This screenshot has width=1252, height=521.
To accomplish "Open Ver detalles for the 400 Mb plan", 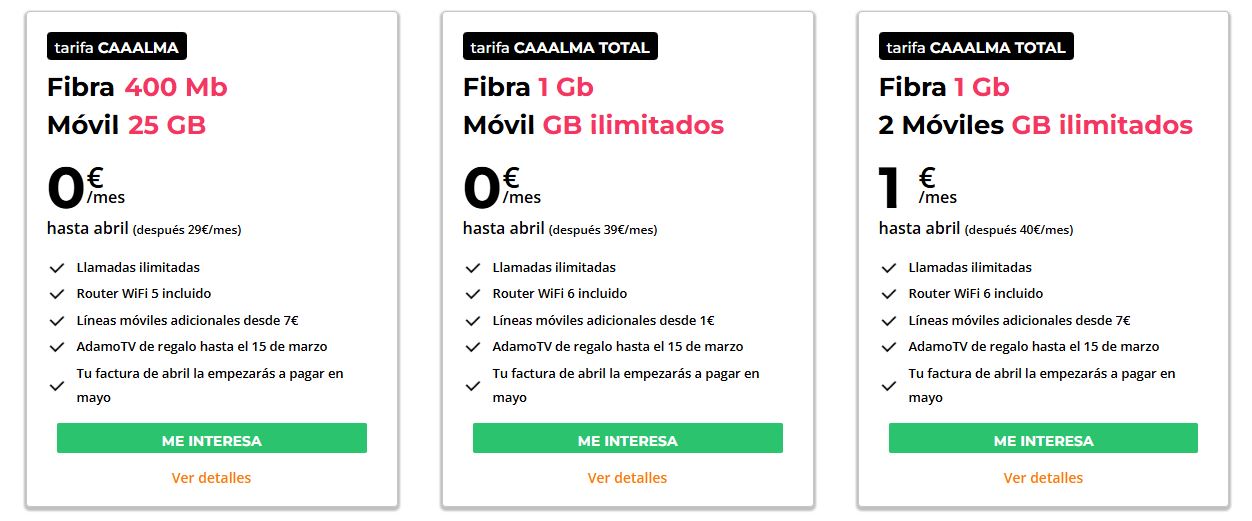I will tap(211, 478).
